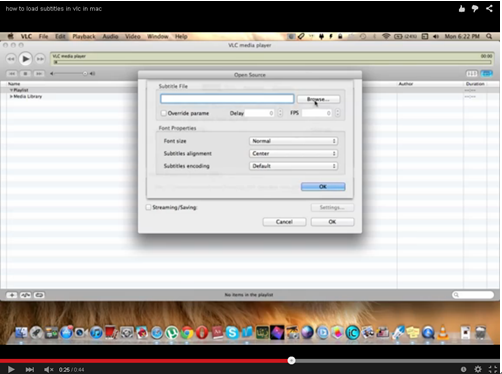Click the Browse... button

point(318,99)
